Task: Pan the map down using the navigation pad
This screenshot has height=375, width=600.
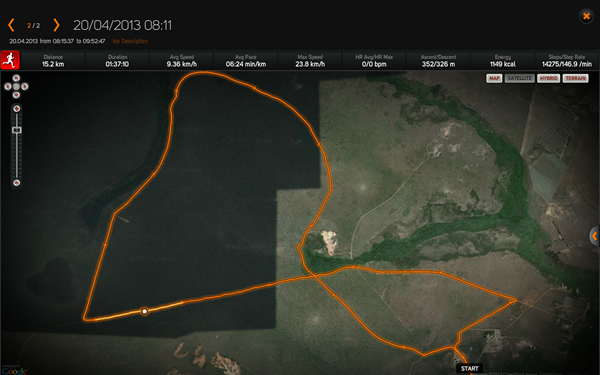Action: coord(16,95)
